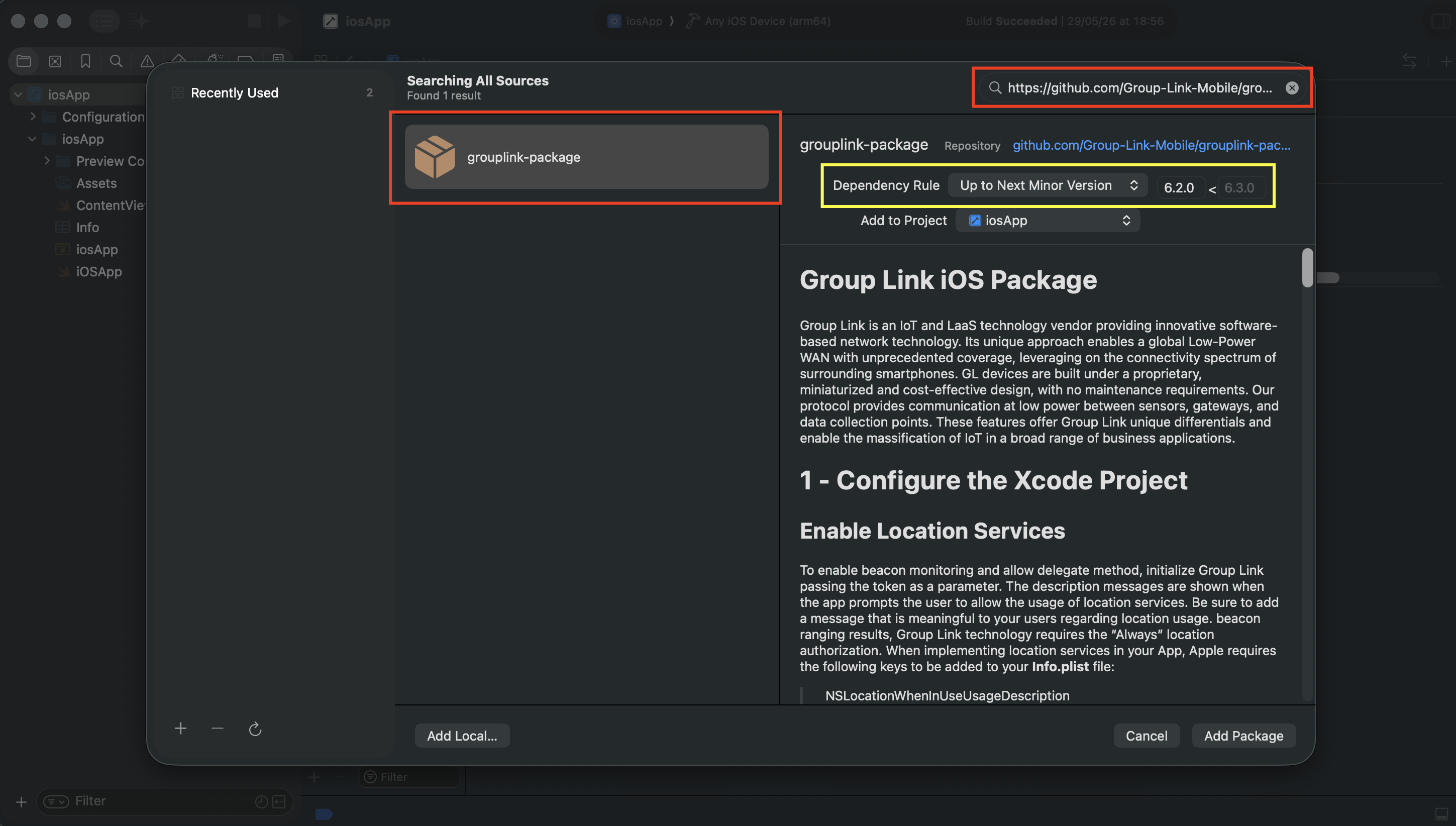This screenshot has height=826, width=1456.
Task: Refresh package collections
Action: coord(255,729)
